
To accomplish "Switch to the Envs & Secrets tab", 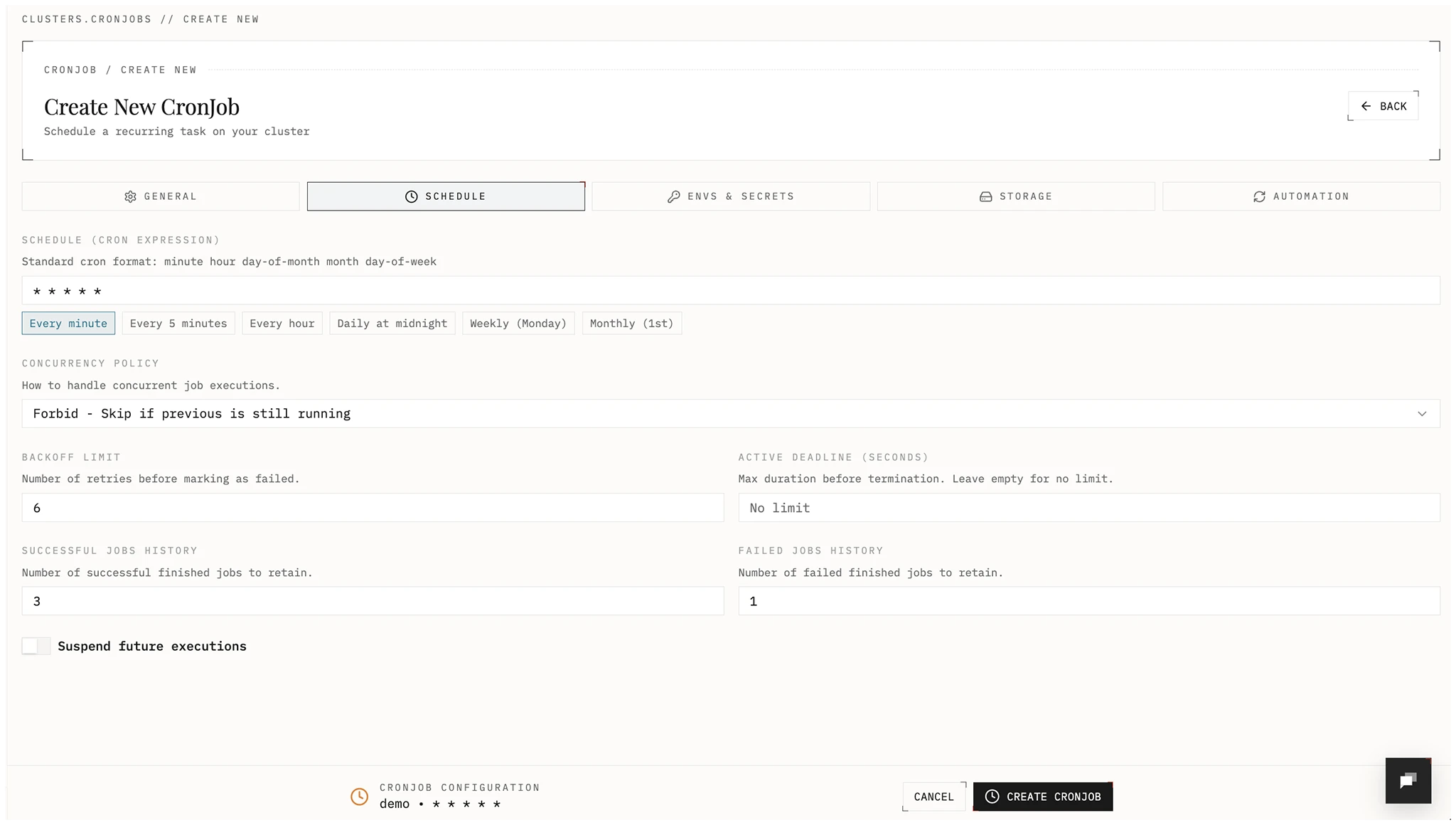I will click(x=731, y=196).
